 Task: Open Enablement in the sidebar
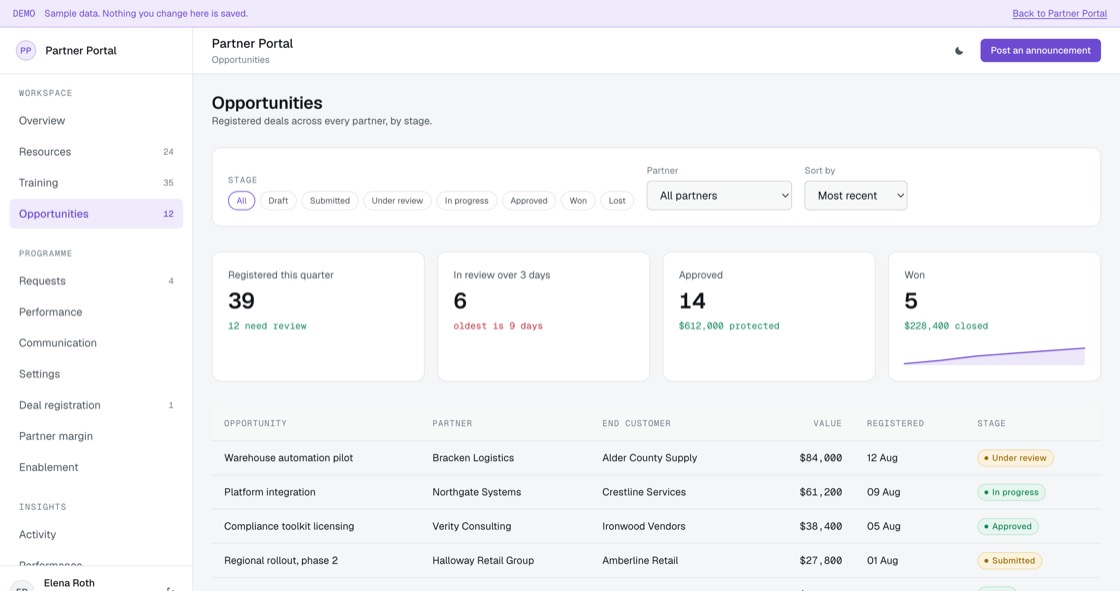[96, 467]
